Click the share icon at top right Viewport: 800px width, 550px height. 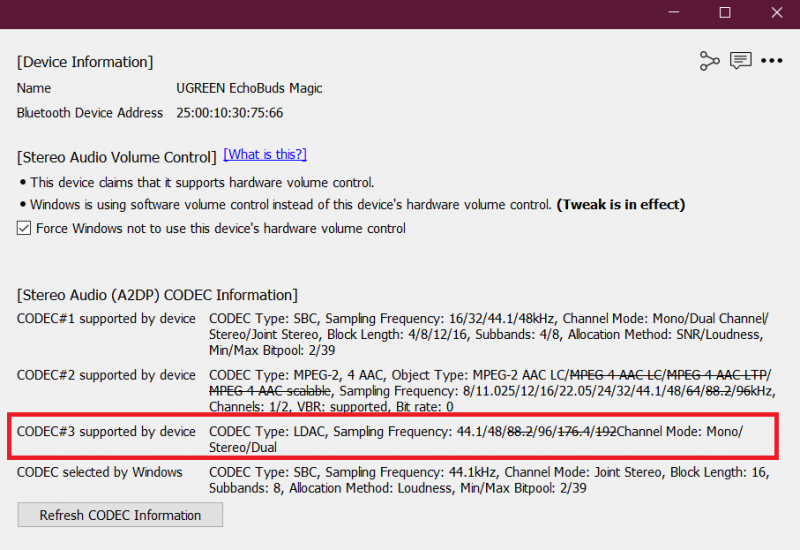[x=709, y=61]
